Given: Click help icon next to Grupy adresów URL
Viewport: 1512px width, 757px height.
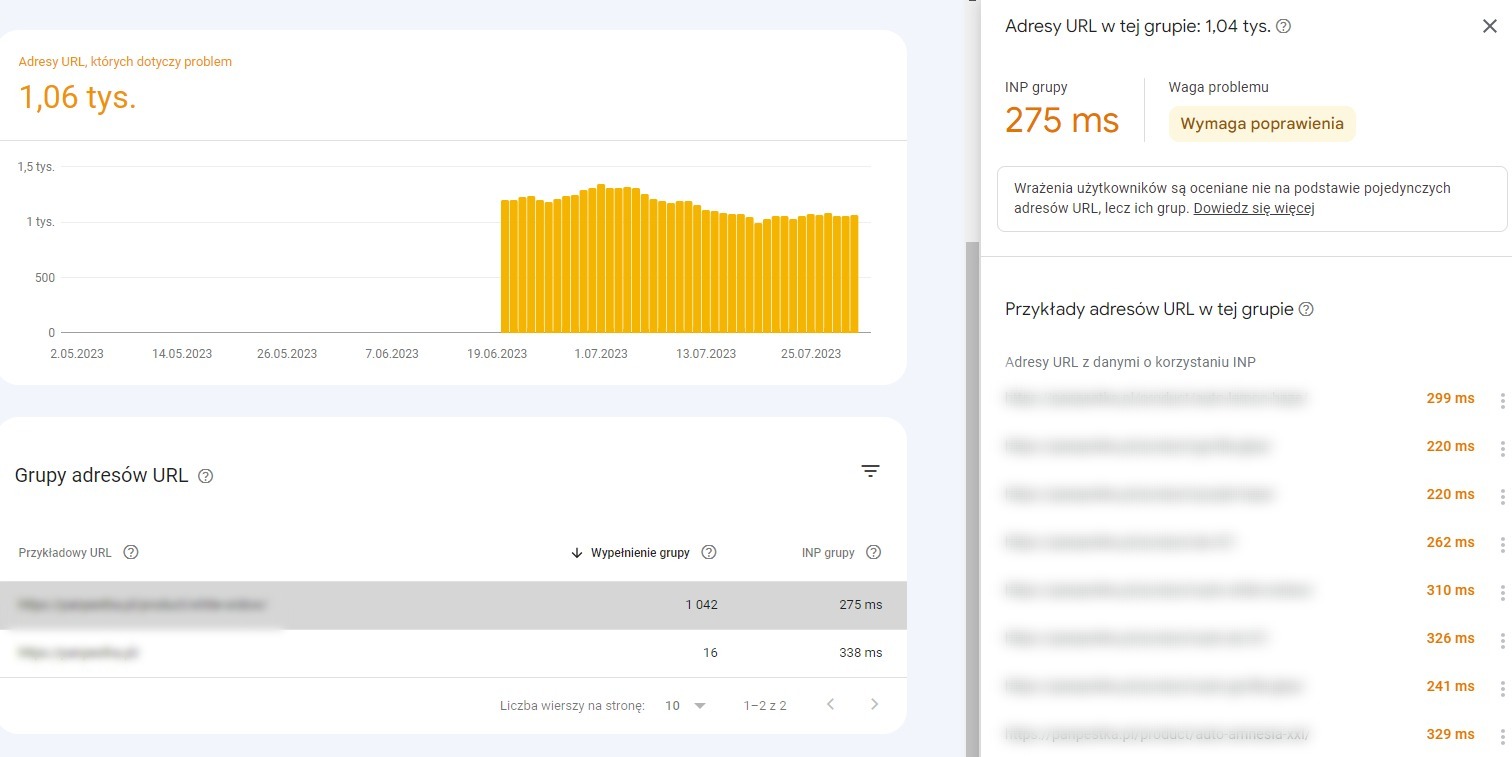Looking at the screenshot, I should pos(206,476).
